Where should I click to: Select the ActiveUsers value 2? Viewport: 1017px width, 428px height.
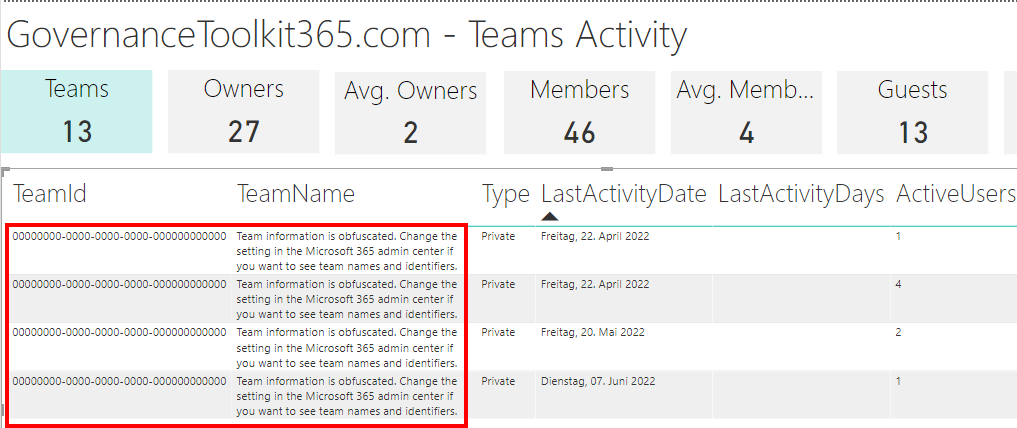(898, 332)
